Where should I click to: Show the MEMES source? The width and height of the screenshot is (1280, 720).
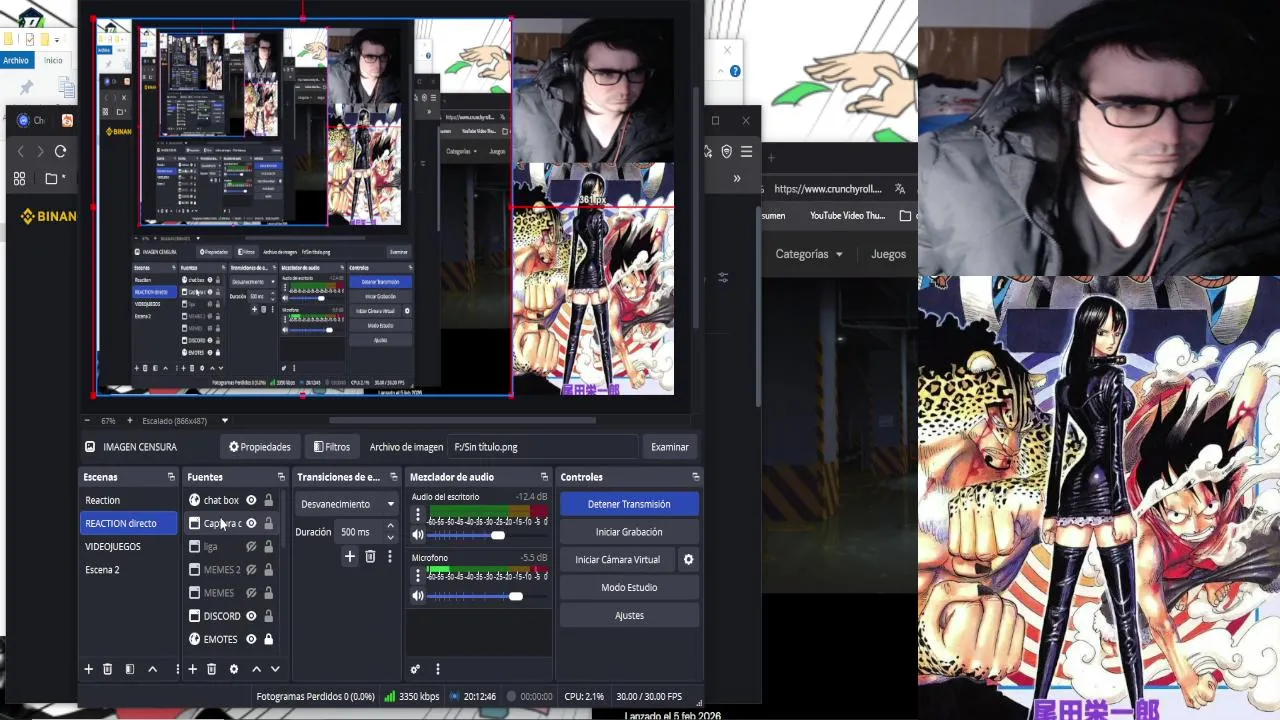(251, 593)
